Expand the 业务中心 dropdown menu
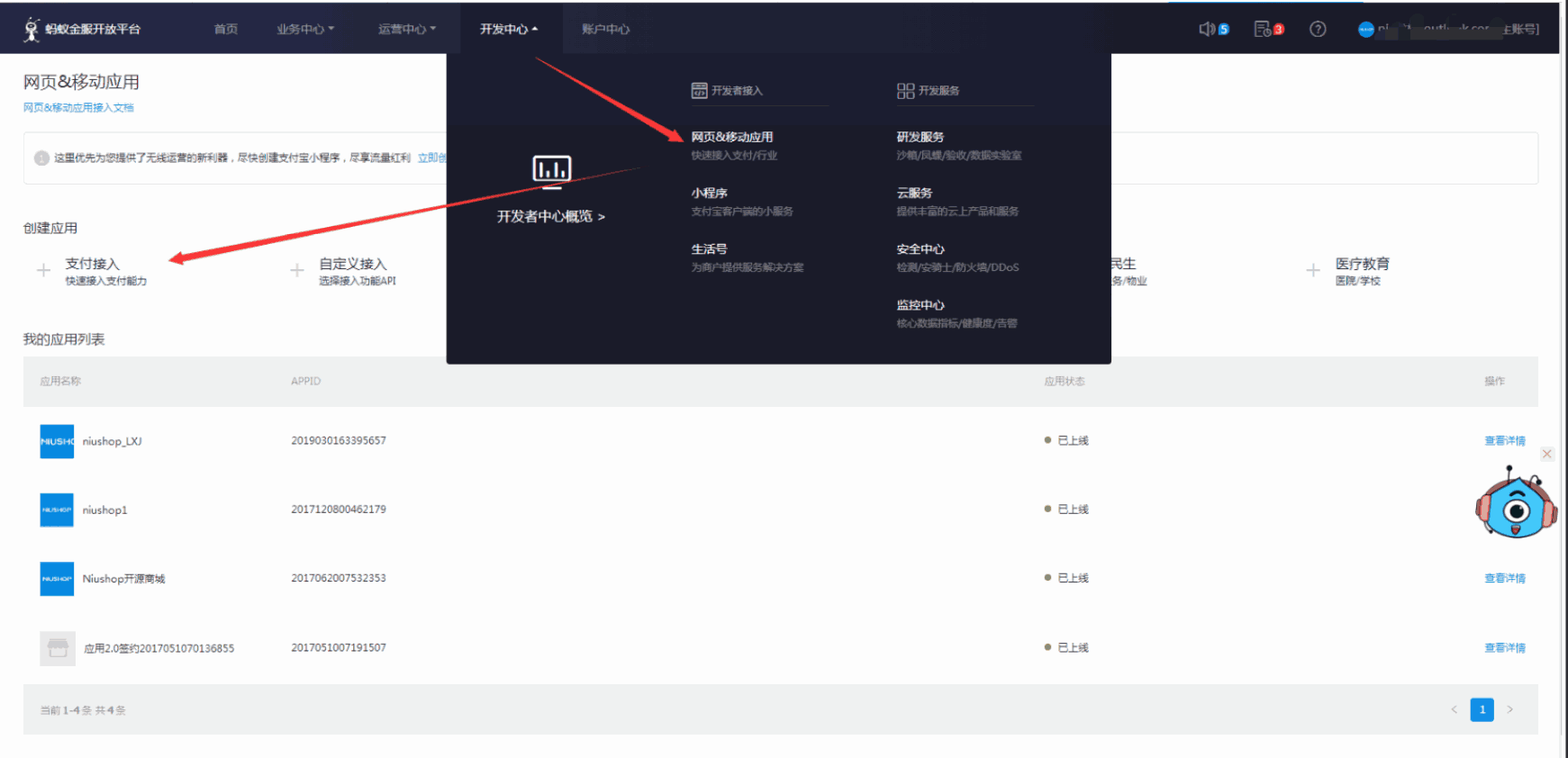Image resolution: width=1568 pixels, height=758 pixels. 305,29
